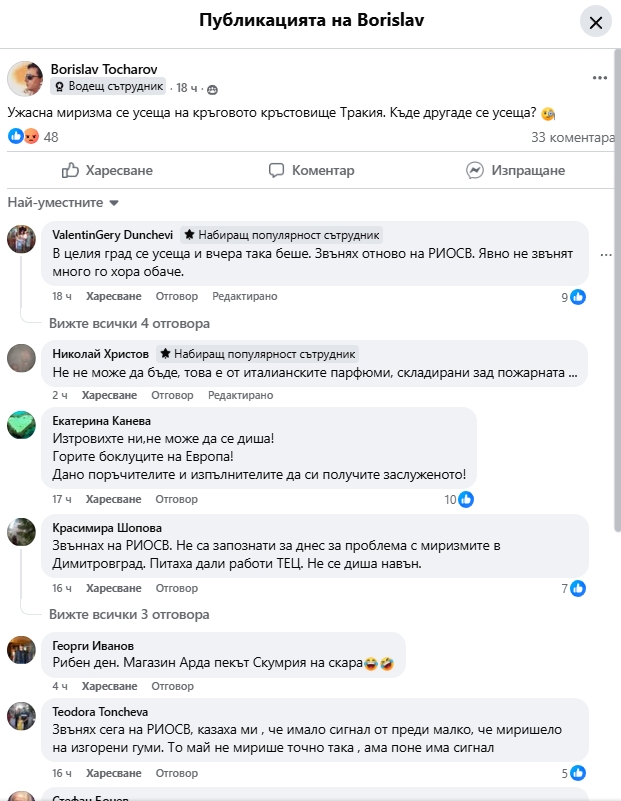
Task: Show edit history of Николай Христов's comment
Action: 240,395
